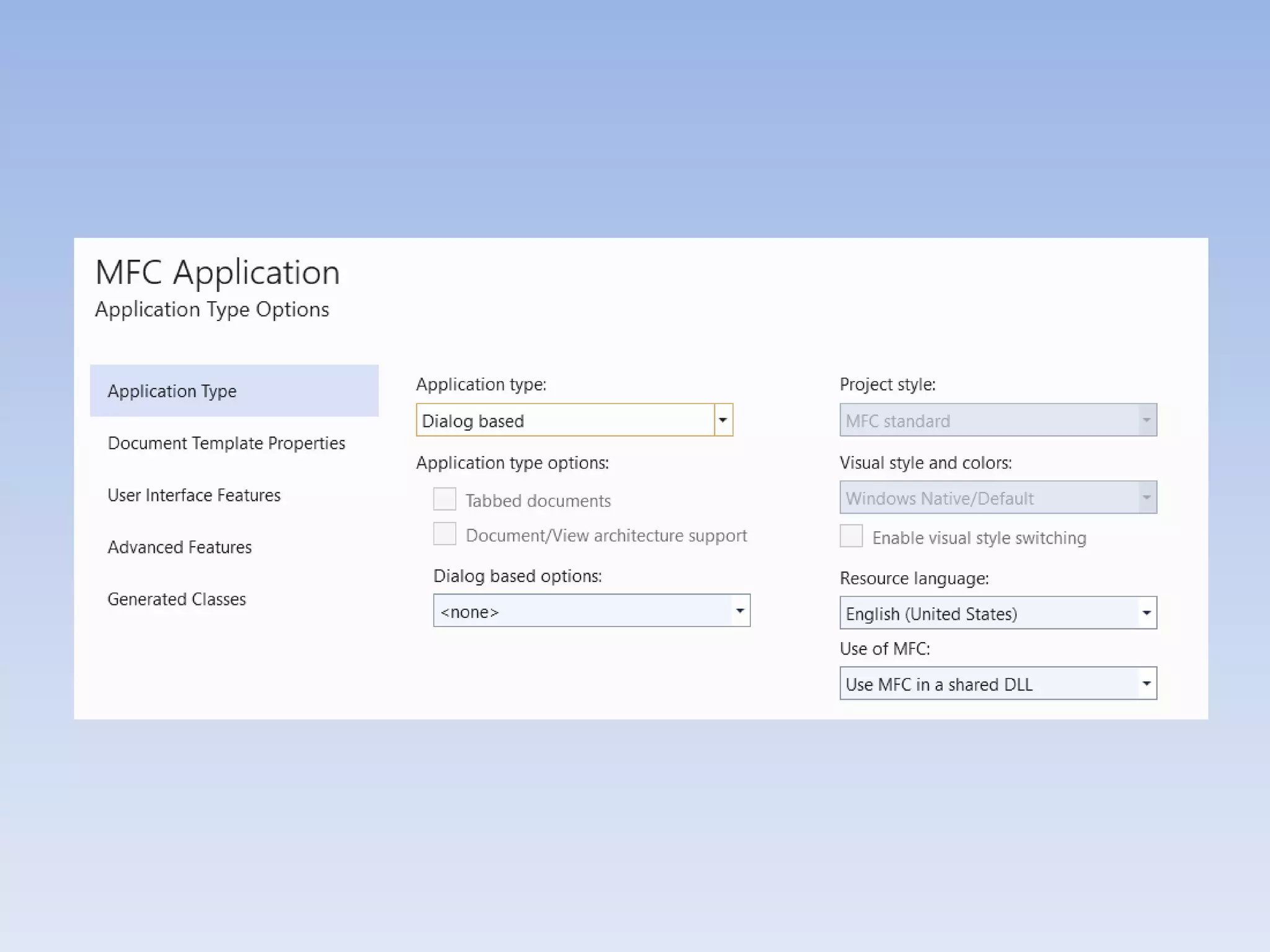Click the 'Dialog based' combo box field
The height and width of the screenshot is (952, 1270).
[x=564, y=420]
